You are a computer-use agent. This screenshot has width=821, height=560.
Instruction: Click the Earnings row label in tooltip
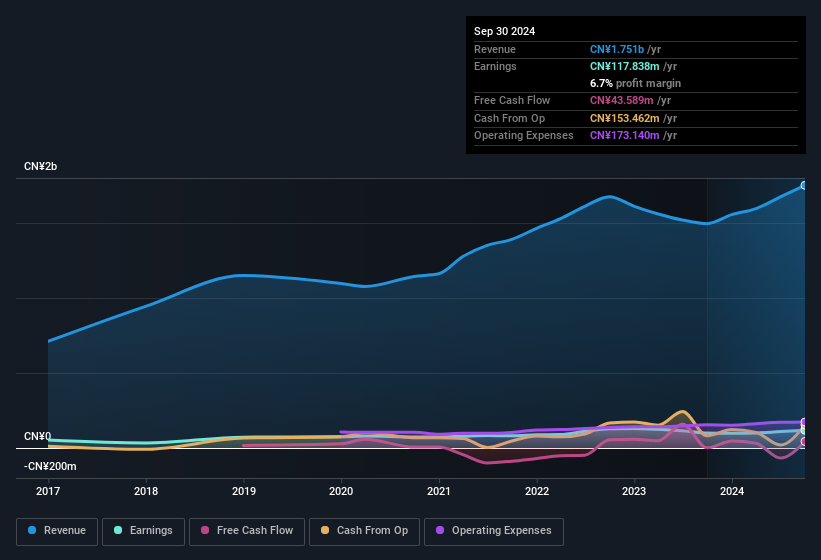(495, 66)
